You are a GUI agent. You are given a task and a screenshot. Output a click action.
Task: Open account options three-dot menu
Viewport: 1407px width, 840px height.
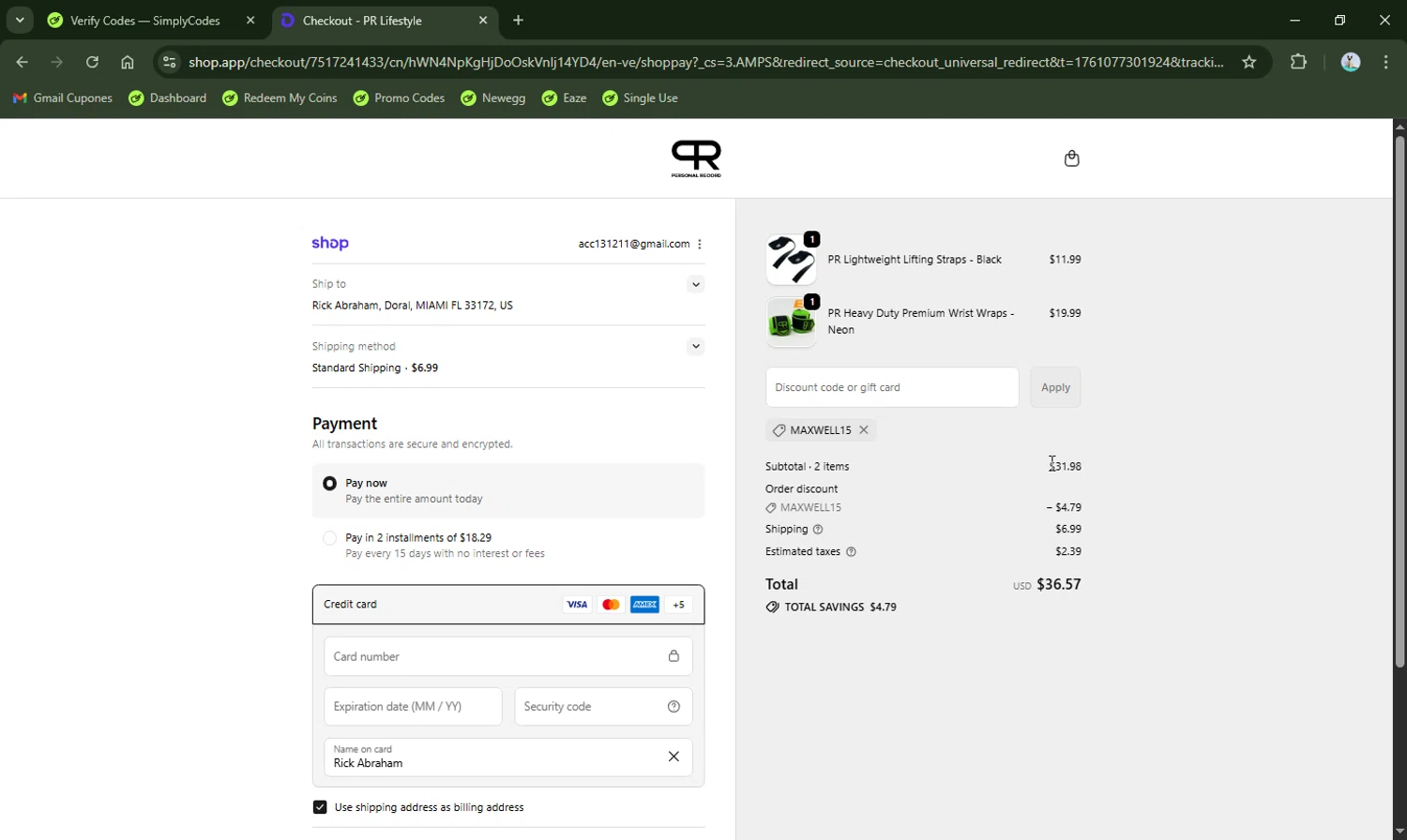tap(700, 244)
